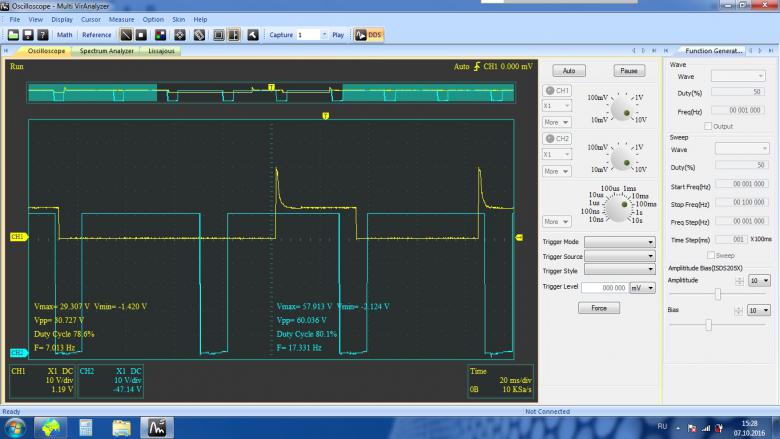Click the lifebuoy-shaped toolbar icon

(x=180, y=35)
